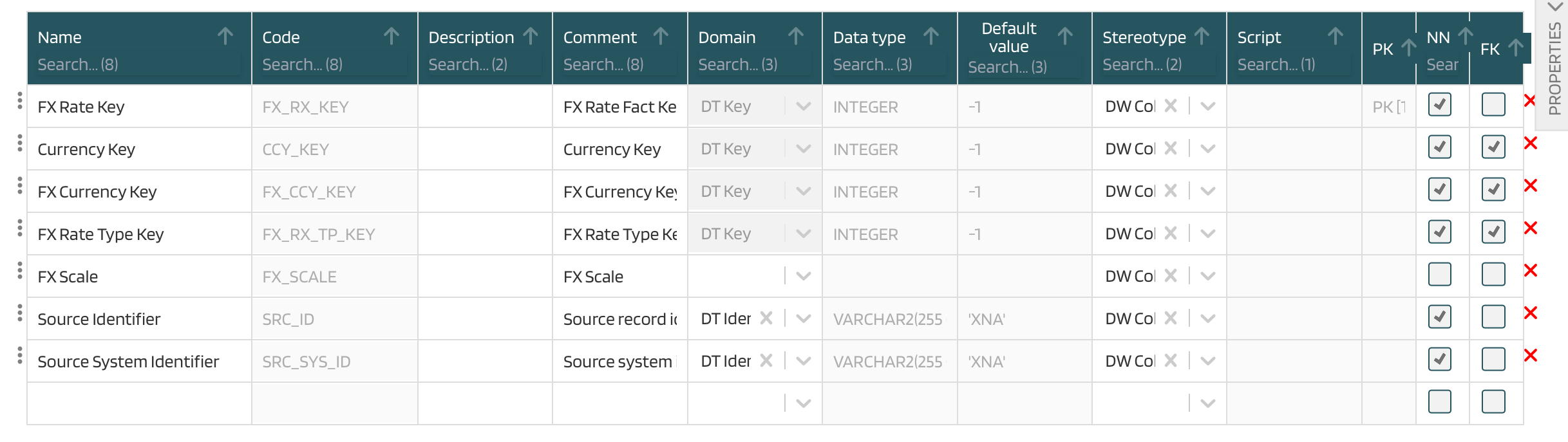Delete the FX Currency Key row
This screenshot has width=1568, height=442.
(1531, 186)
